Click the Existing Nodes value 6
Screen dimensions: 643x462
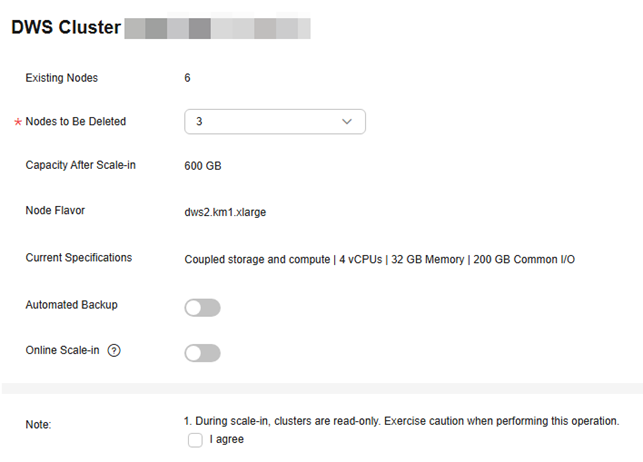point(187,78)
